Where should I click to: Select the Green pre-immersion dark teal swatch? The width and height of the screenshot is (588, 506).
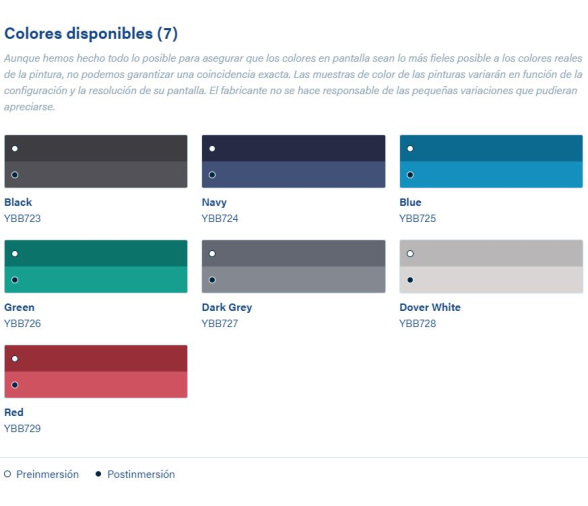coord(96,254)
